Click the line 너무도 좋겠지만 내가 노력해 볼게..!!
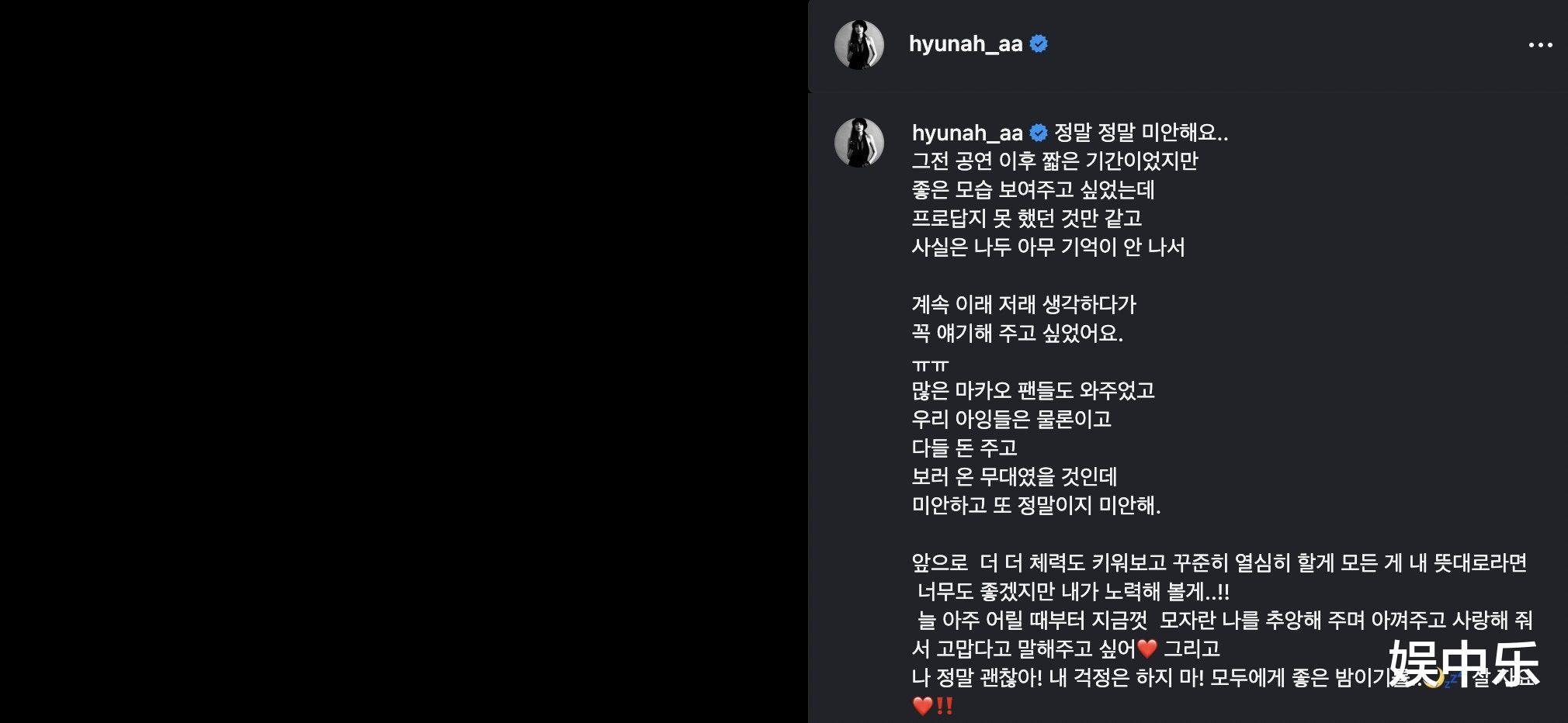Screen dimensions: 1568x723 point(1074,591)
